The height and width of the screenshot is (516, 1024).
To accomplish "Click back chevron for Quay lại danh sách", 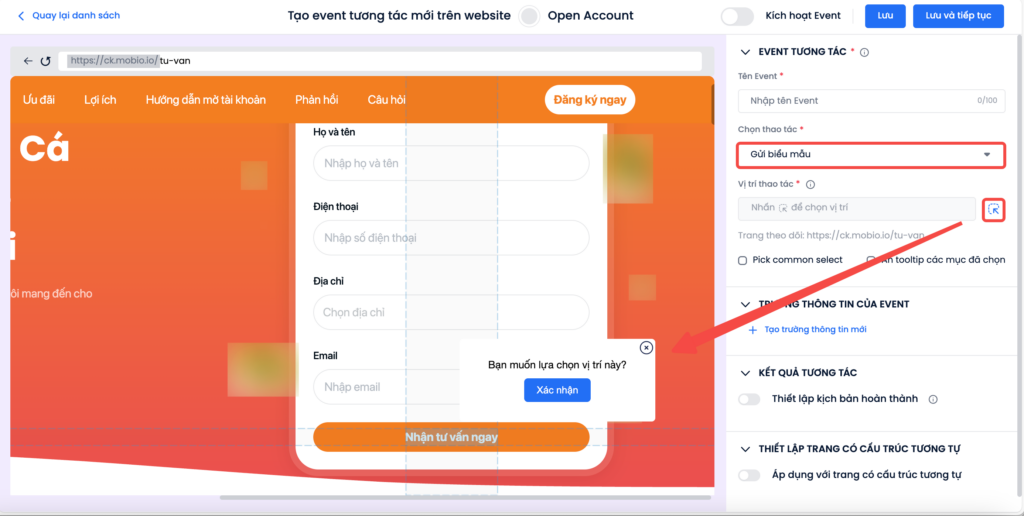I will pyautogui.click(x=21, y=16).
